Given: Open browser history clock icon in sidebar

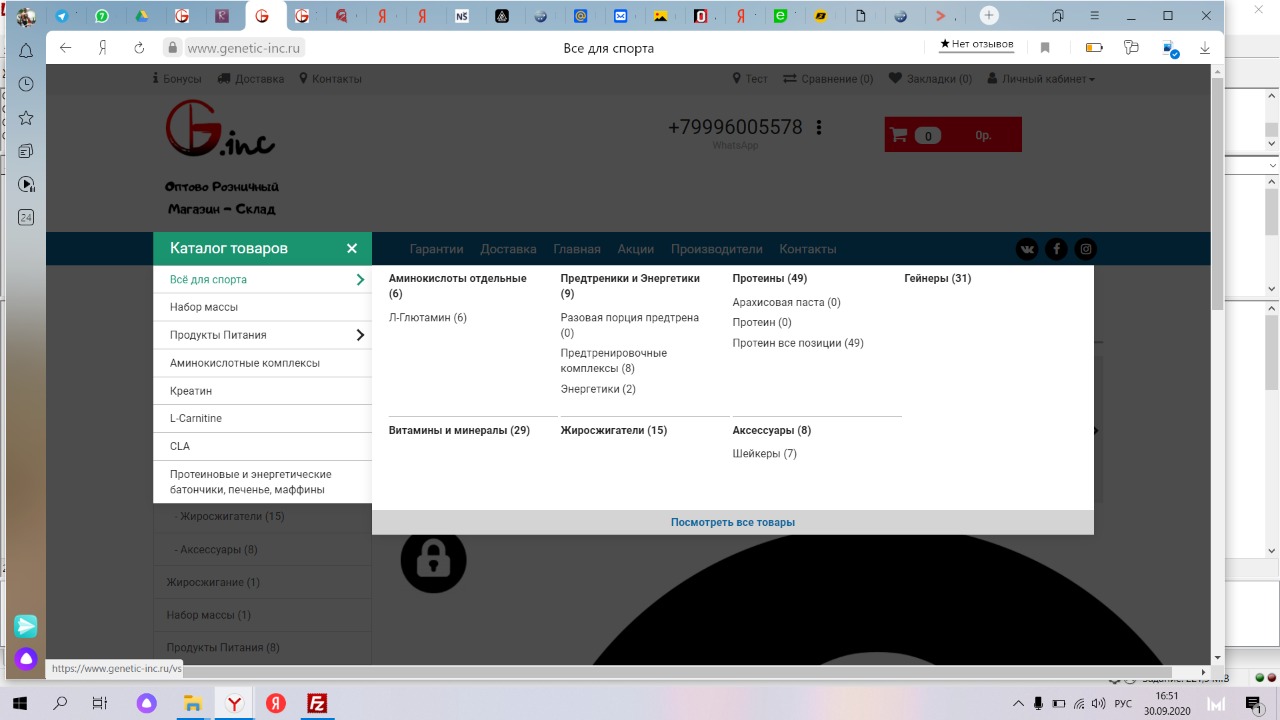Looking at the screenshot, I should [x=26, y=84].
